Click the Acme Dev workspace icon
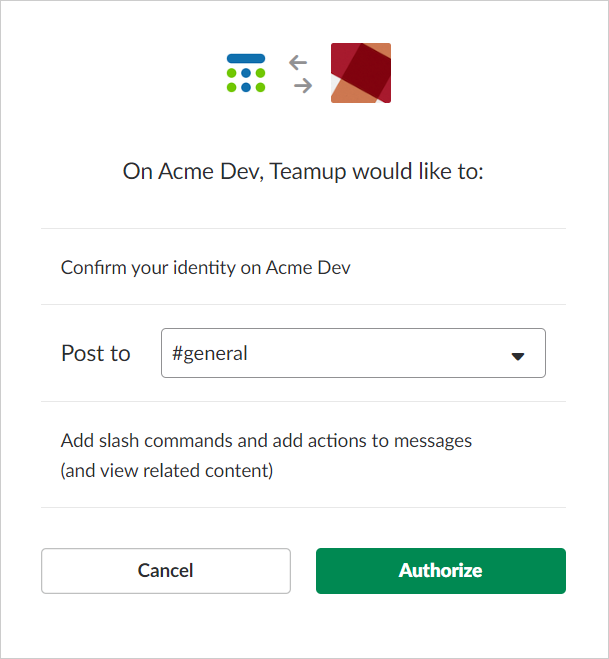The width and height of the screenshot is (609, 659). point(361,73)
